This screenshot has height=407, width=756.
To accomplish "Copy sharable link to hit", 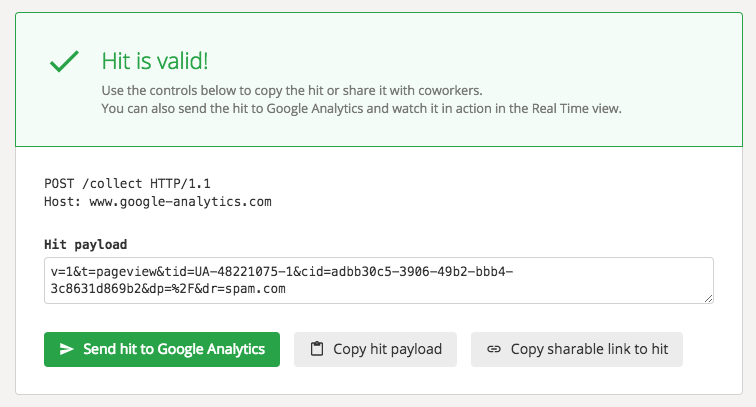I will [x=577, y=349].
